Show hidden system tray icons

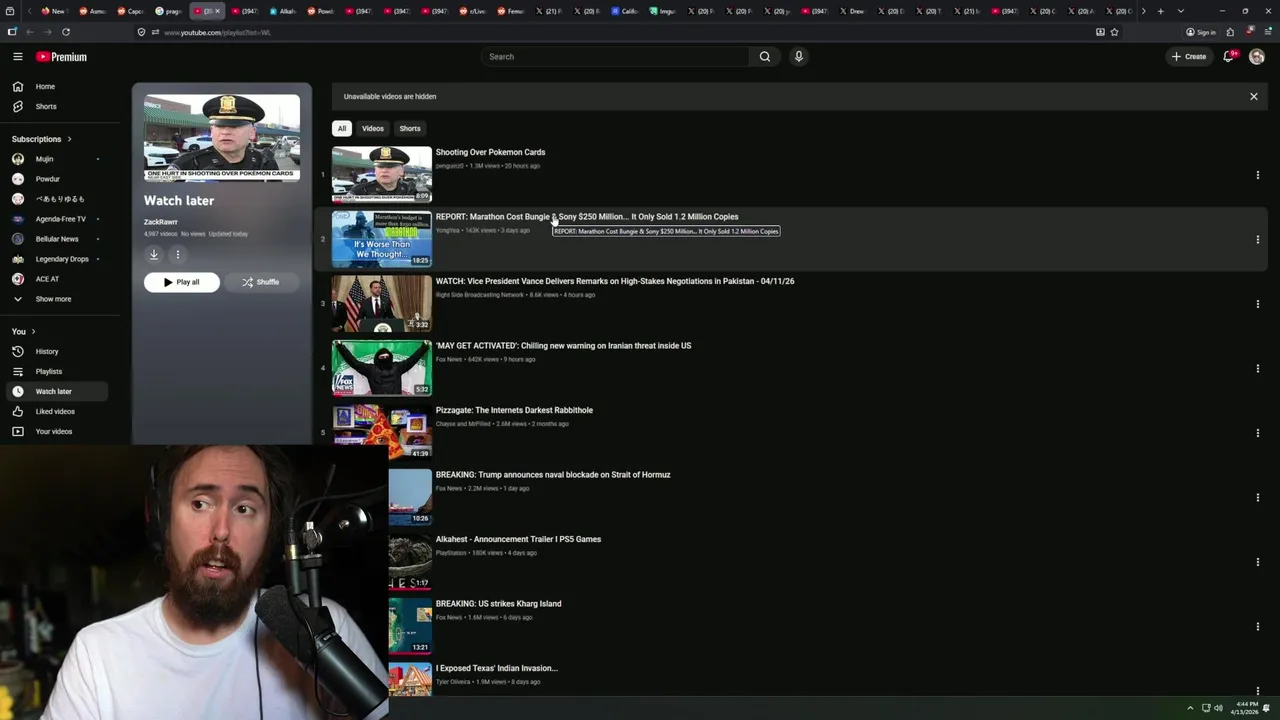click(x=1190, y=708)
